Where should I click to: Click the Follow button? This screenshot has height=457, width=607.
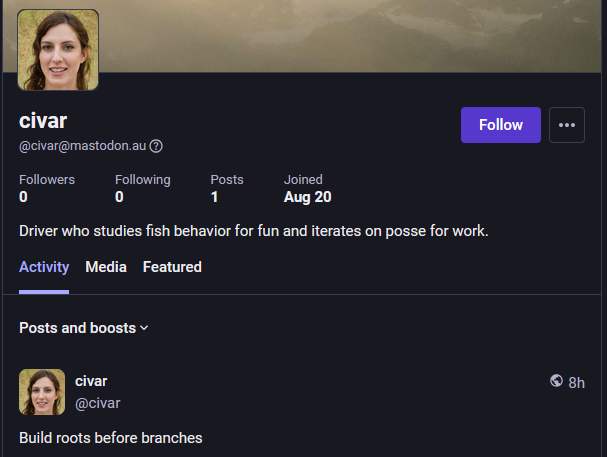click(x=501, y=125)
